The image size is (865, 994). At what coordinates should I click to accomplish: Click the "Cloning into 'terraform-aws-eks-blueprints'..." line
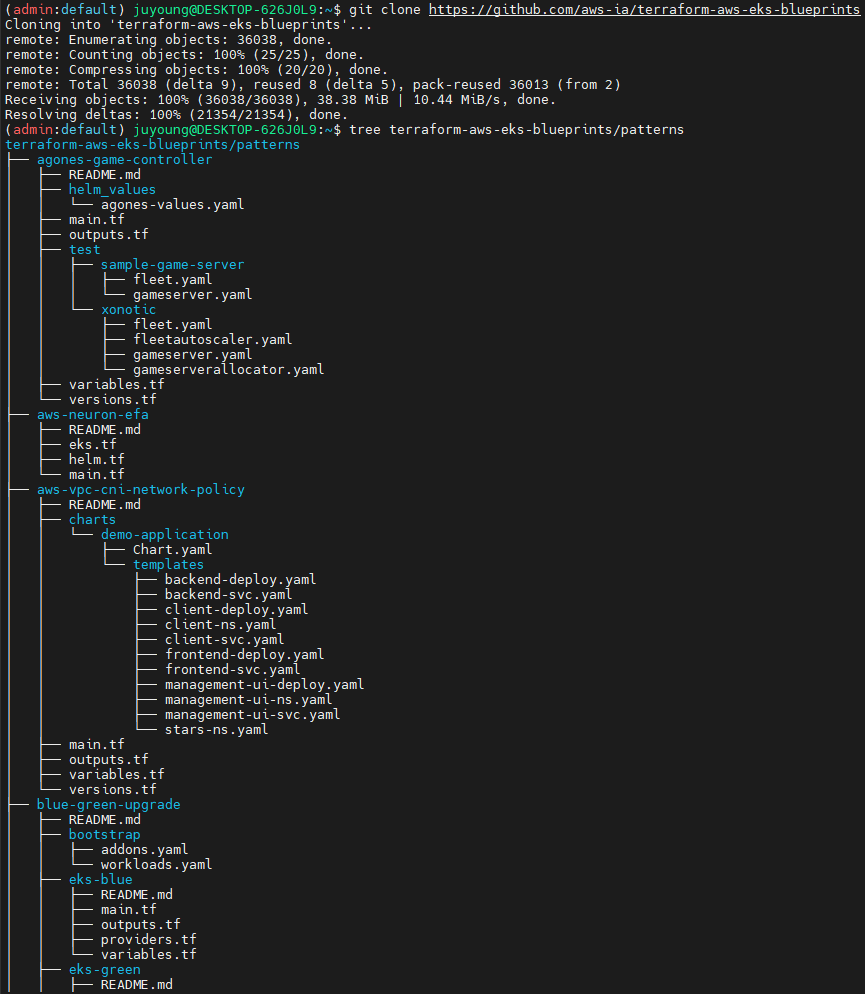189,25
